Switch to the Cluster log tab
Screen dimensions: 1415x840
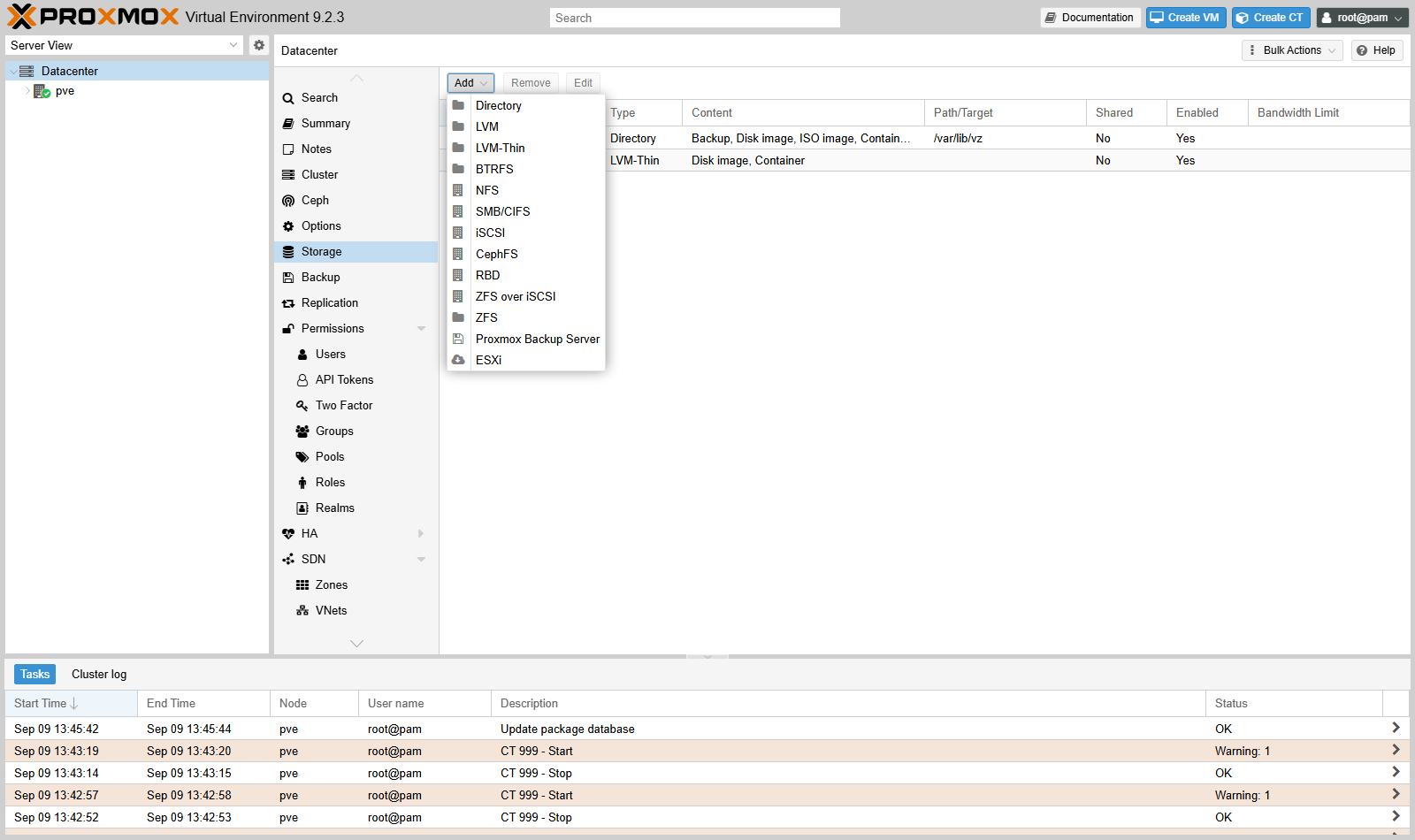99,674
